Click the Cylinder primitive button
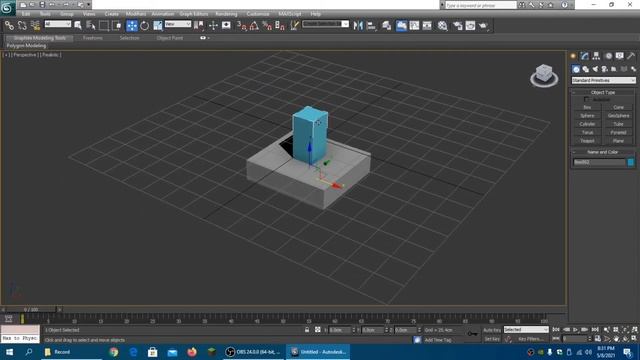Image resolution: width=640 pixels, height=360 pixels. [x=587, y=124]
